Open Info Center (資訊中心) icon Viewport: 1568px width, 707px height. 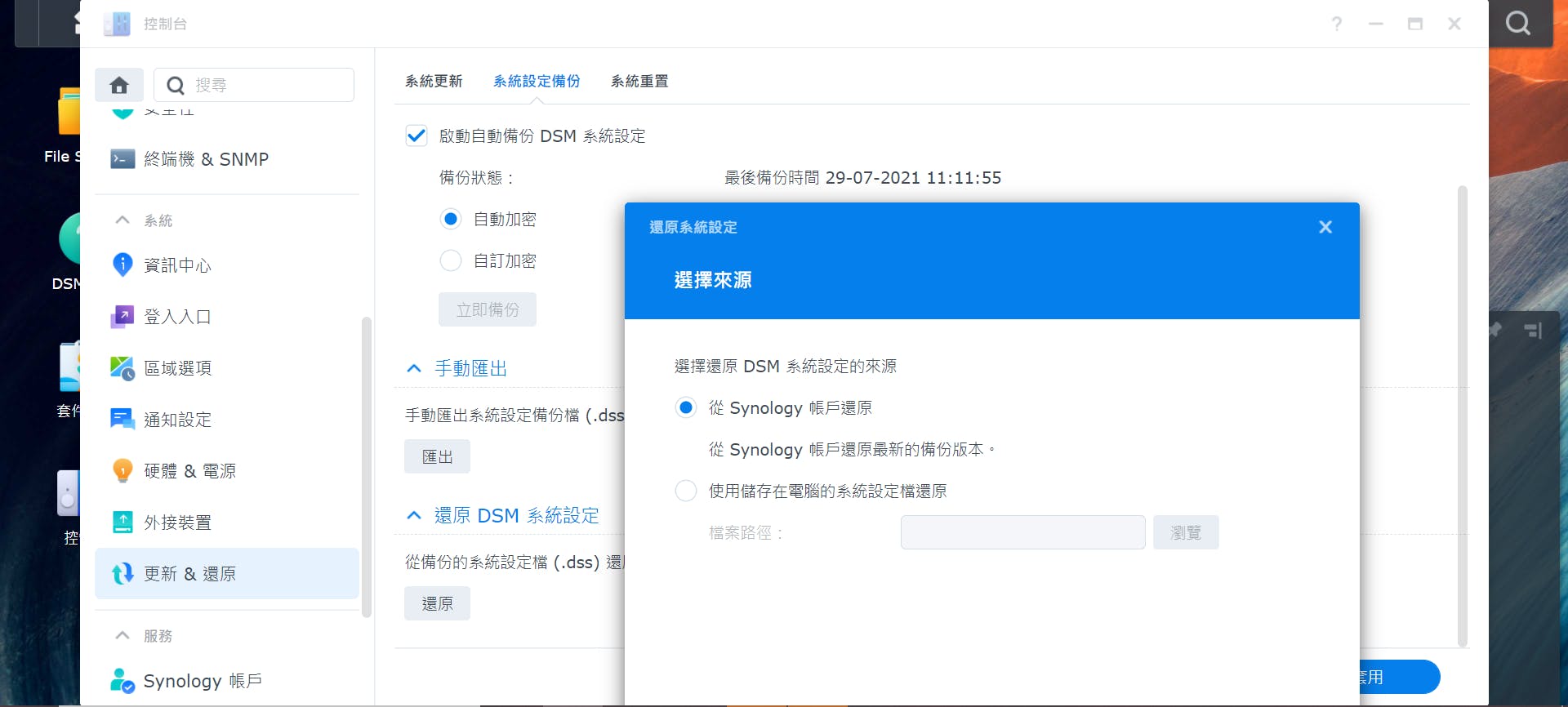(x=122, y=265)
